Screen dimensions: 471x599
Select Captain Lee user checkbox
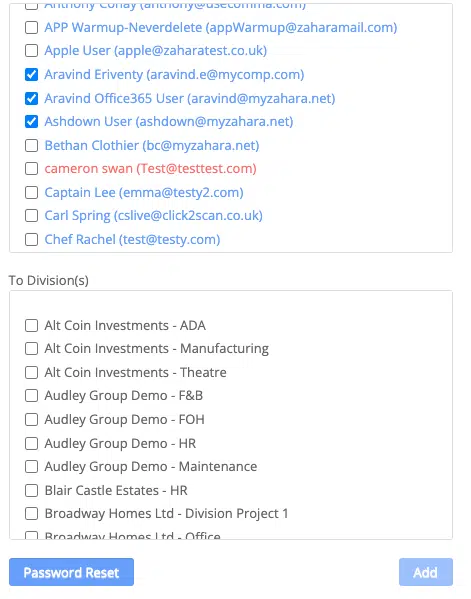coord(31,192)
